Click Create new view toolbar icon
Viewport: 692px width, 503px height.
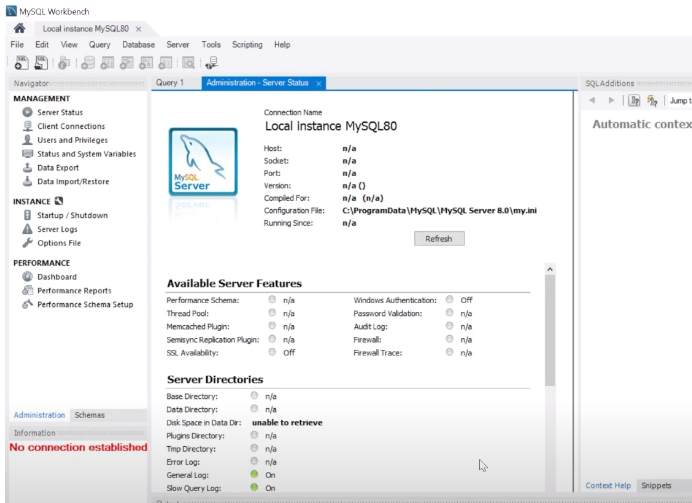127,63
